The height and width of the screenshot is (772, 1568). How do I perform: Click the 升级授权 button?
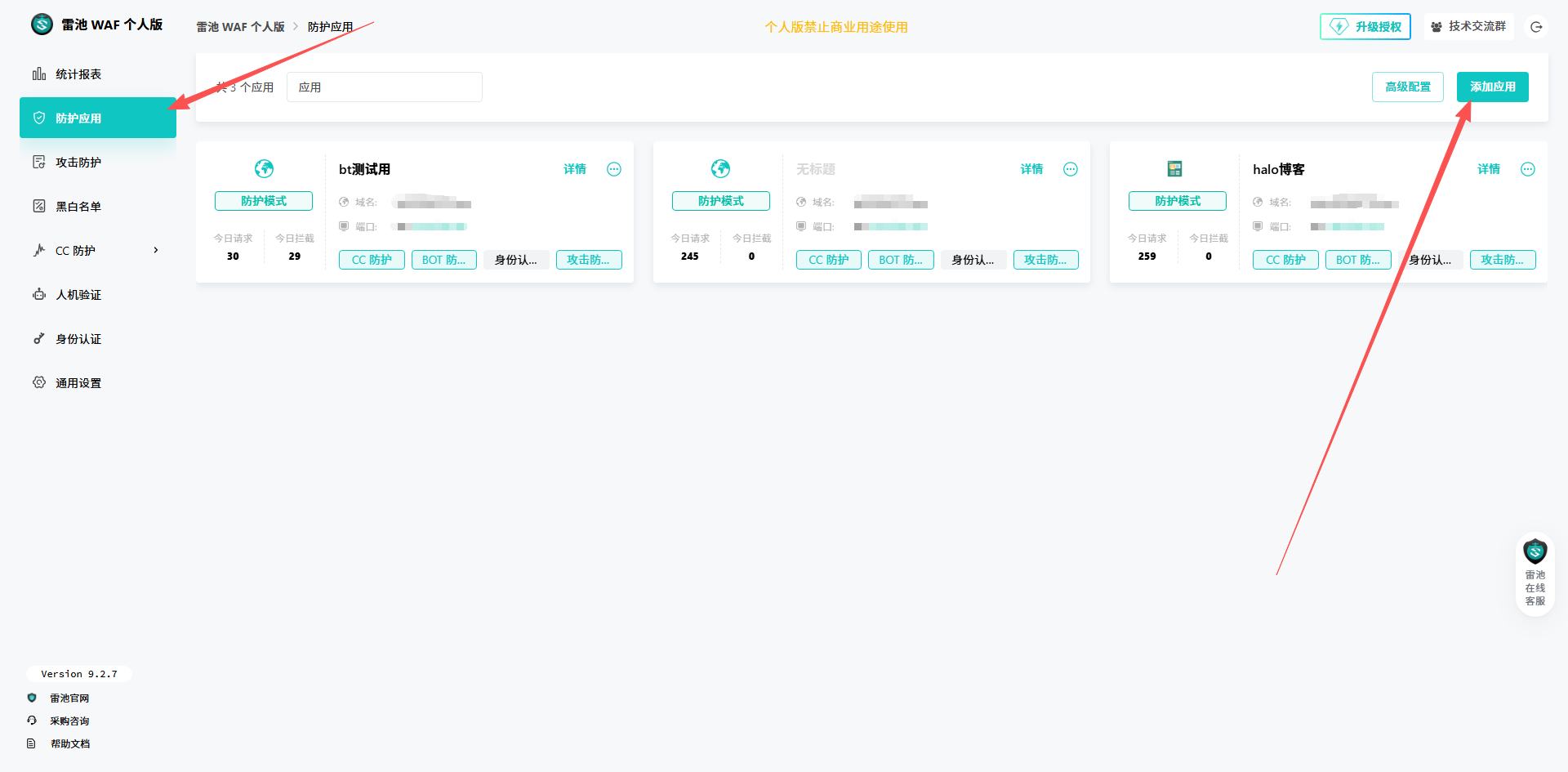tap(1365, 27)
